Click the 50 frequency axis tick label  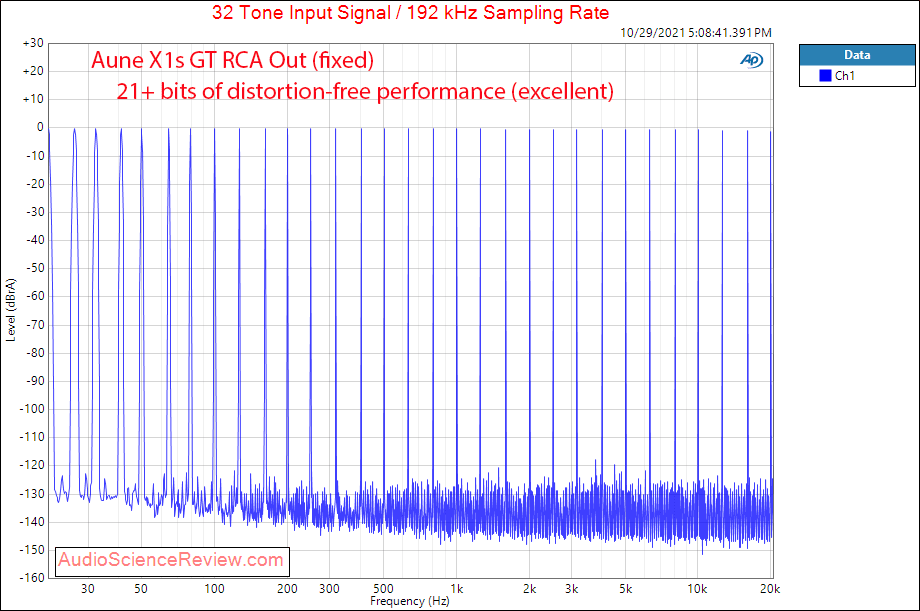point(141,589)
